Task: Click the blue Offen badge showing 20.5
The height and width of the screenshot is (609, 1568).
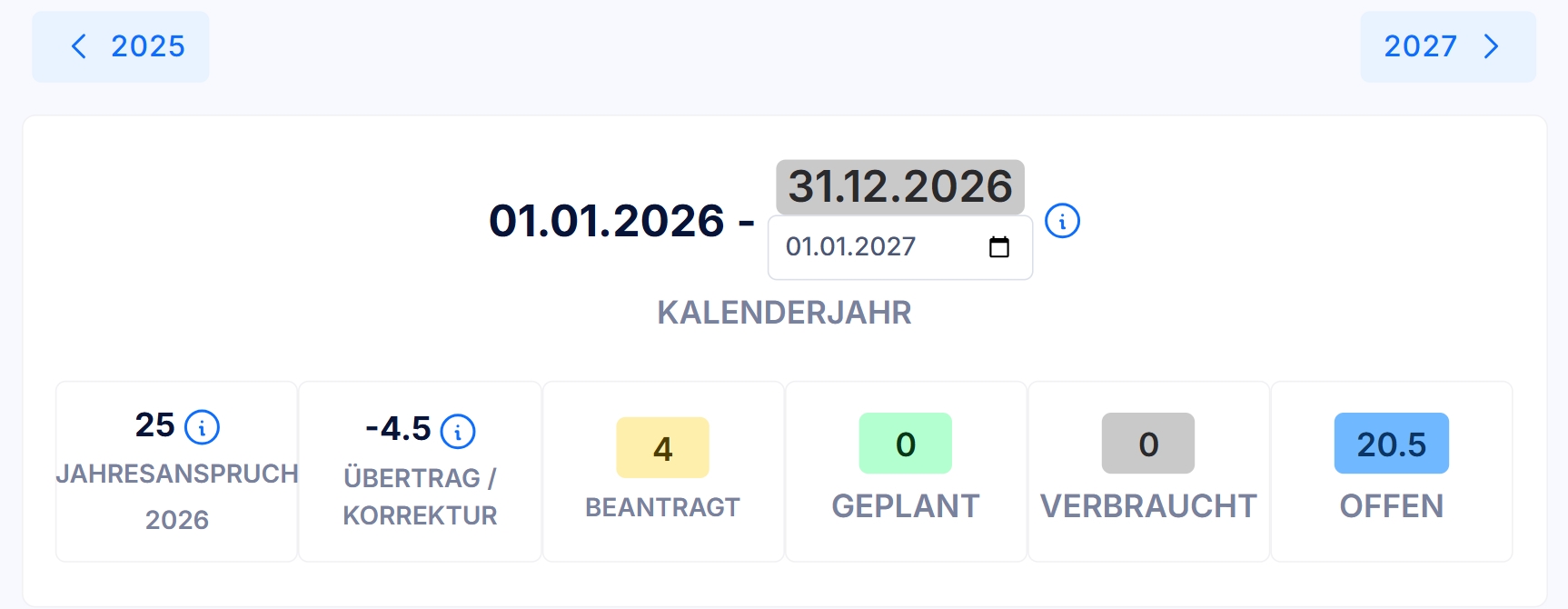Action: click(x=1392, y=444)
